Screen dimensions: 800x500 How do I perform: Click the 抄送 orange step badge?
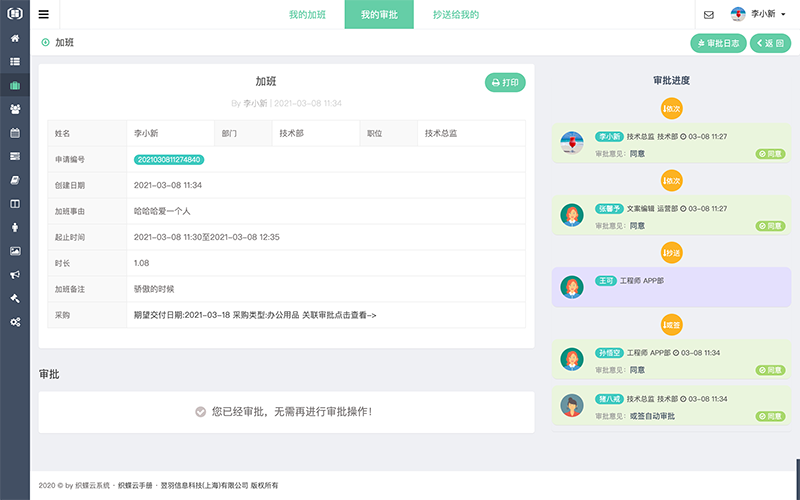(x=671, y=253)
